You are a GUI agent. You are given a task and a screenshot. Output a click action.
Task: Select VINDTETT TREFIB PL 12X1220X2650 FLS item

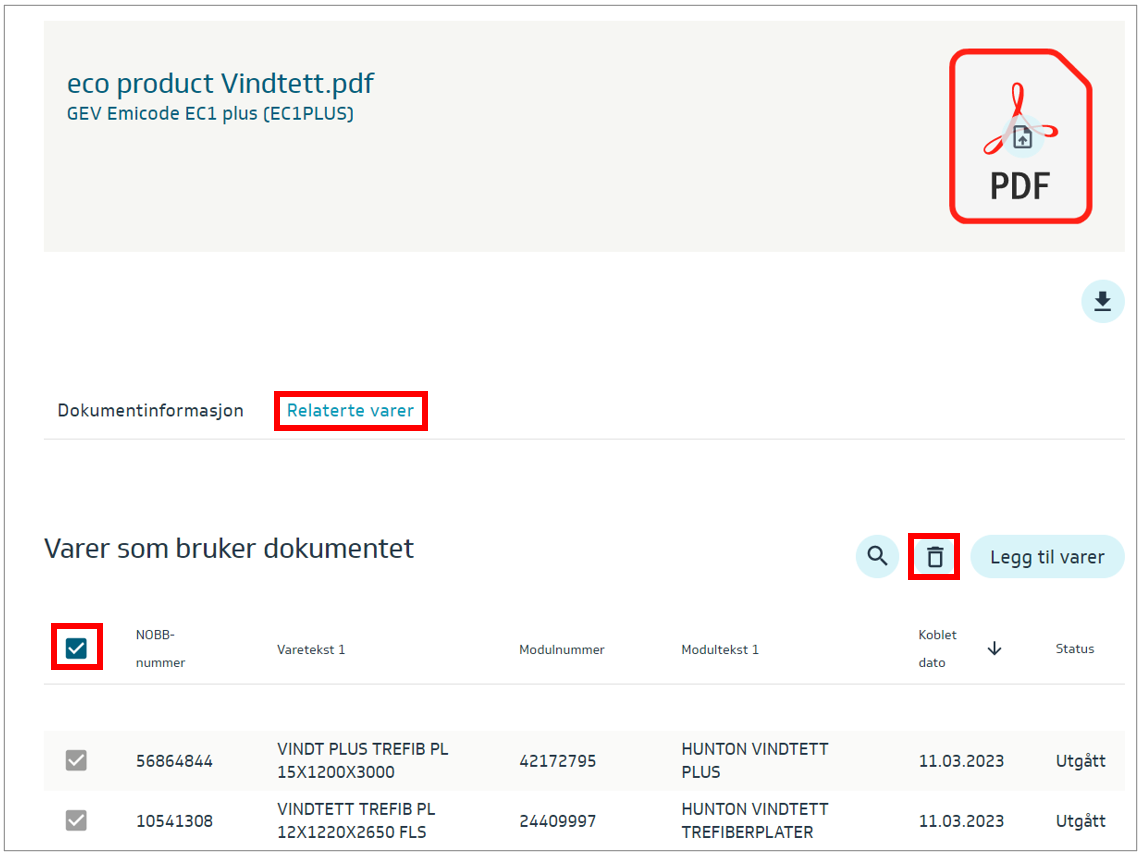point(356,820)
